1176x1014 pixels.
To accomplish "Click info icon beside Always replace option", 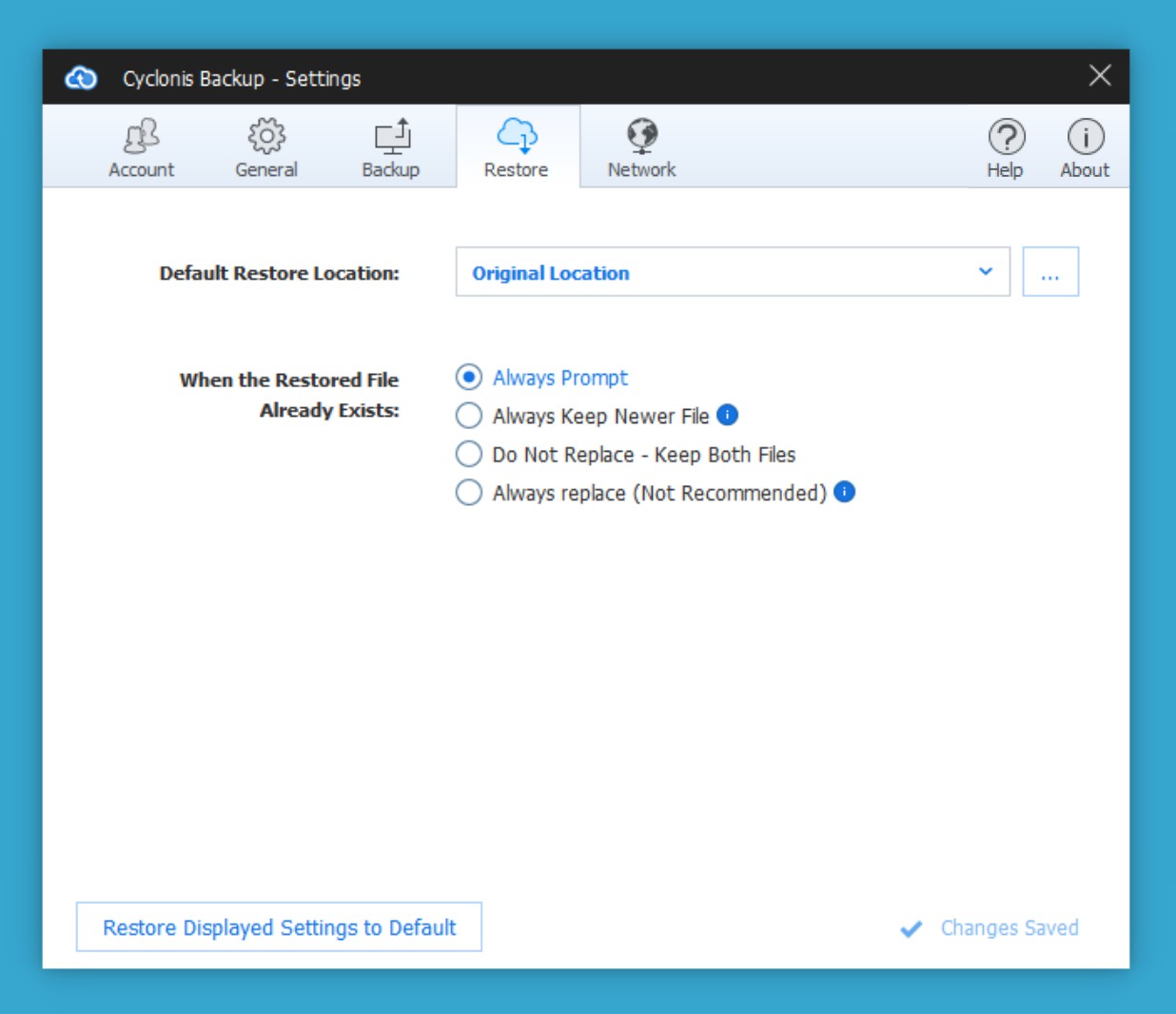I will 844,492.
